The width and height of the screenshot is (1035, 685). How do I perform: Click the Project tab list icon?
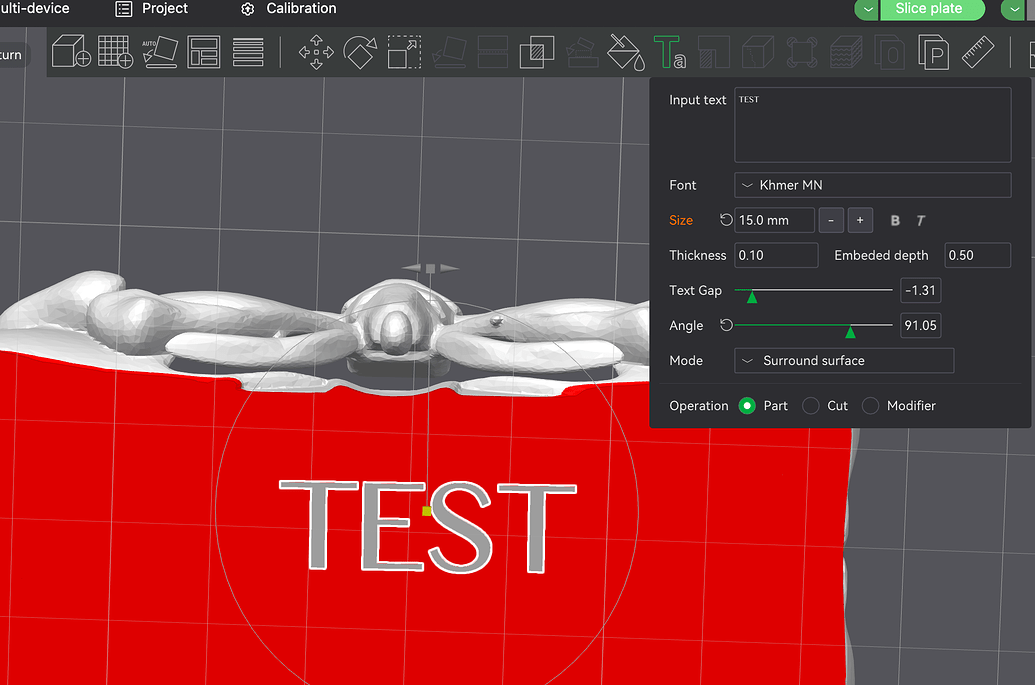(x=123, y=9)
